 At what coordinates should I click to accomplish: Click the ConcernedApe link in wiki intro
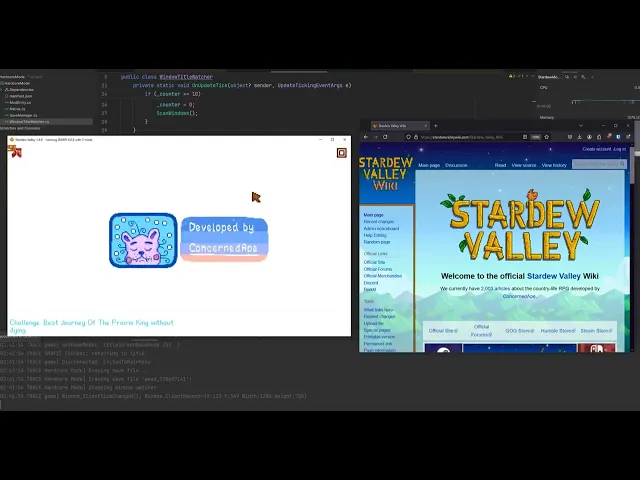click(519, 296)
